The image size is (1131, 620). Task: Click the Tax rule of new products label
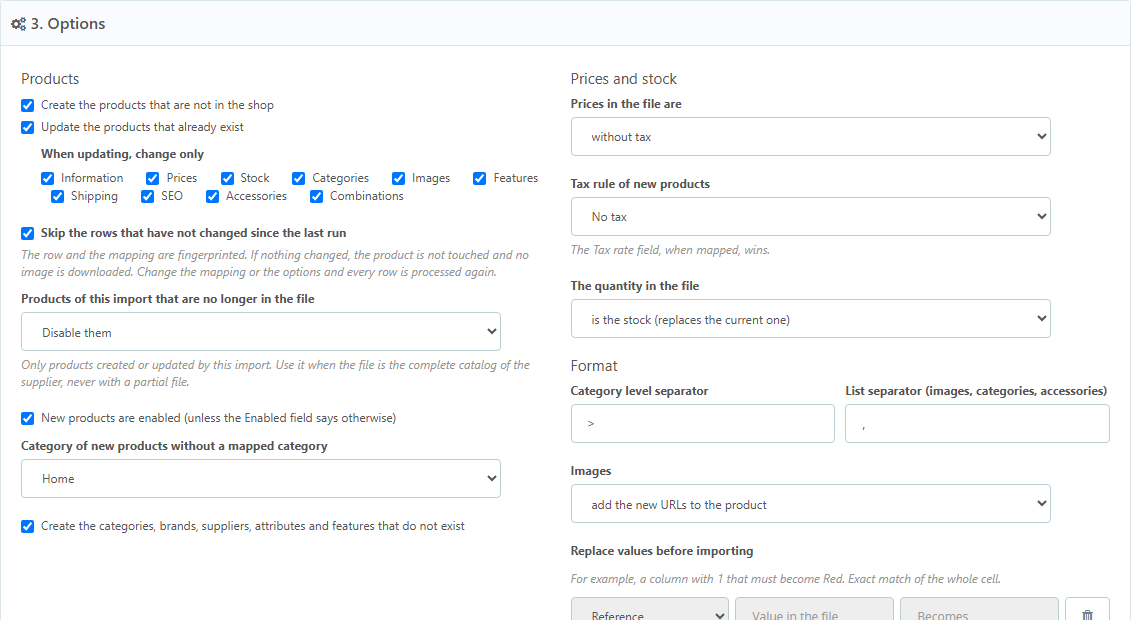(x=640, y=184)
